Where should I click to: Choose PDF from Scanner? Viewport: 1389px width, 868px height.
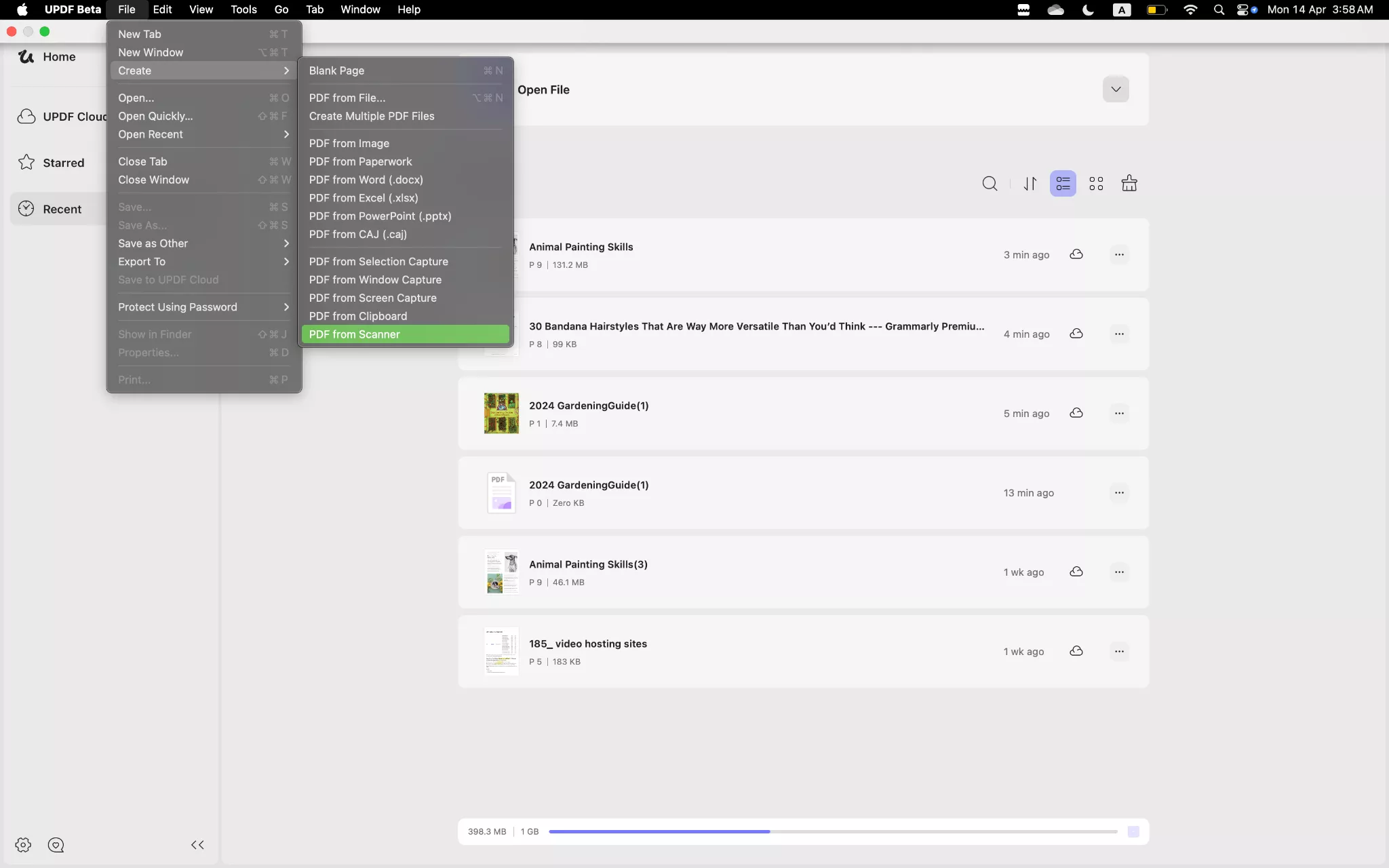click(x=405, y=334)
